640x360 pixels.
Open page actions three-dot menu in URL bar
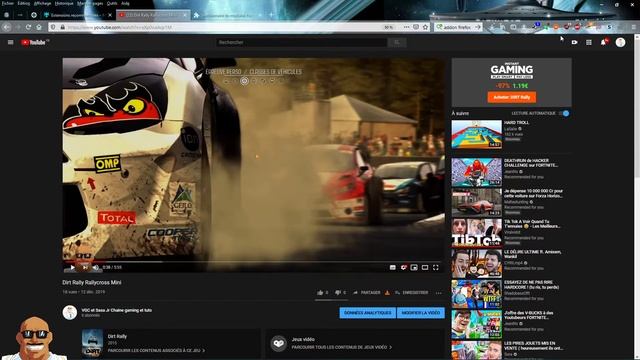coord(406,27)
